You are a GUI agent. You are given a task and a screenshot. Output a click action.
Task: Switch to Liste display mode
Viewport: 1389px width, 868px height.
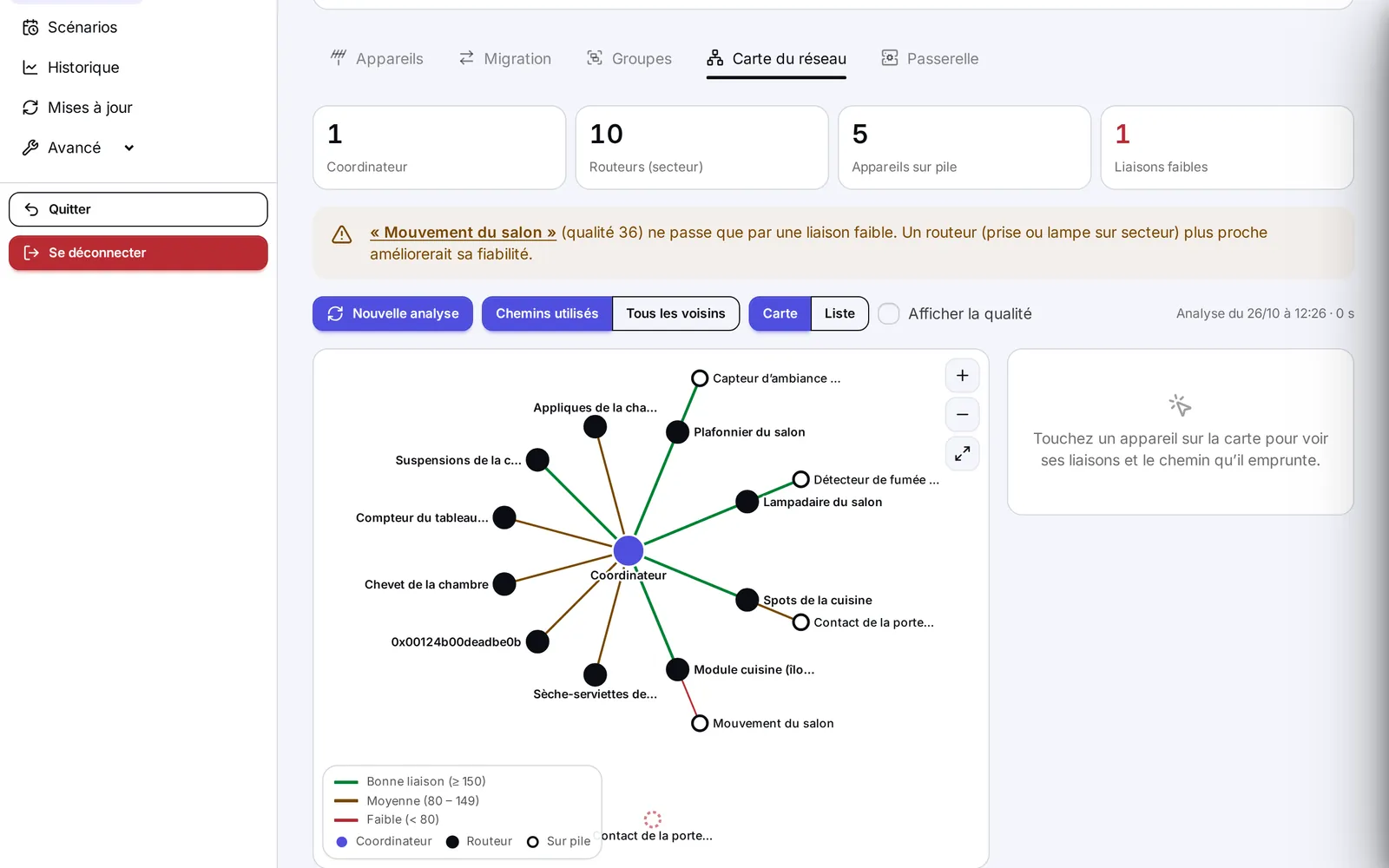coord(839,313)
